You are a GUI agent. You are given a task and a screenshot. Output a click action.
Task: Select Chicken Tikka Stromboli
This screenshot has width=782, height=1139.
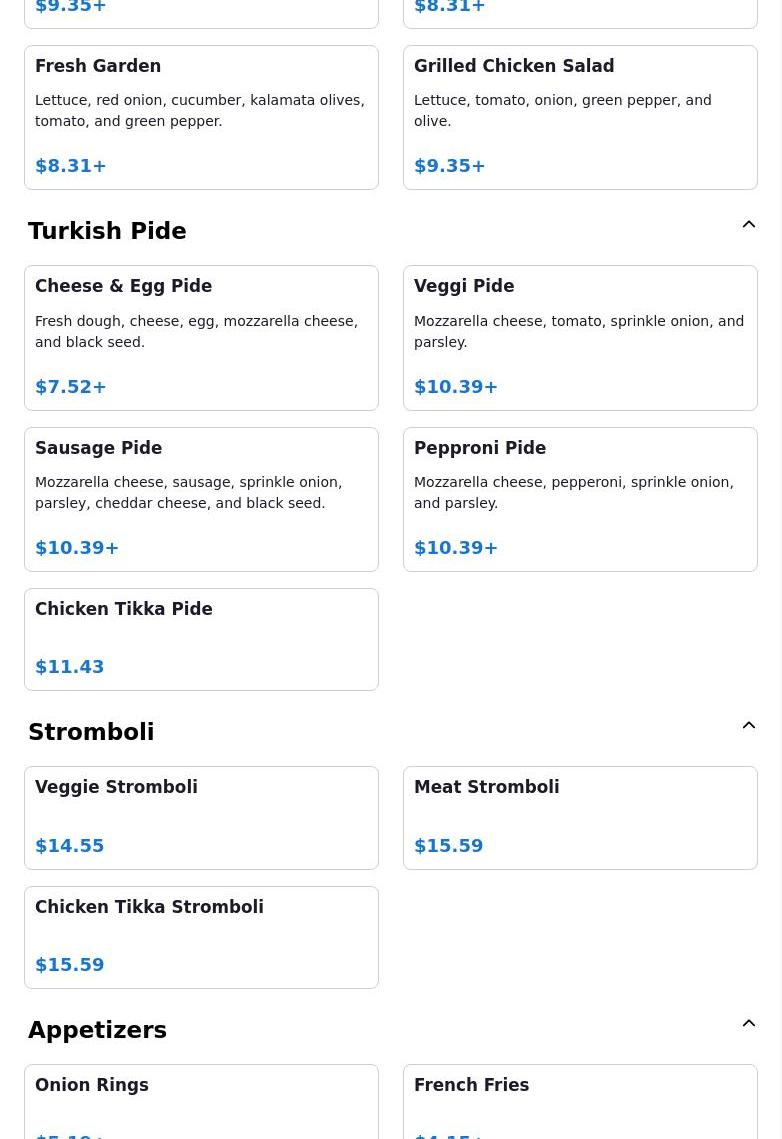[201, 937]
